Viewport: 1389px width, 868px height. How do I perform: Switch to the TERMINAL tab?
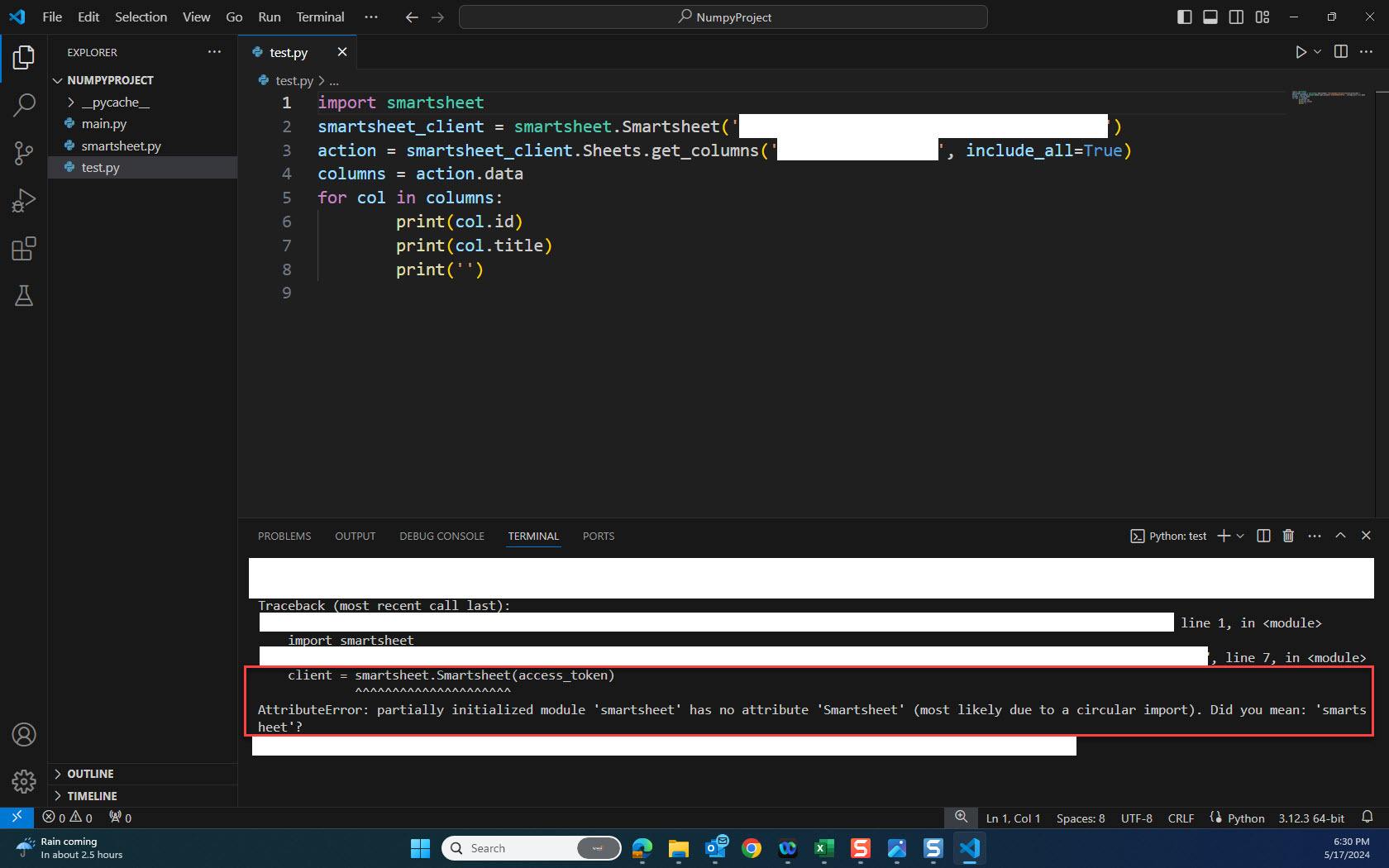coord(534,537)
